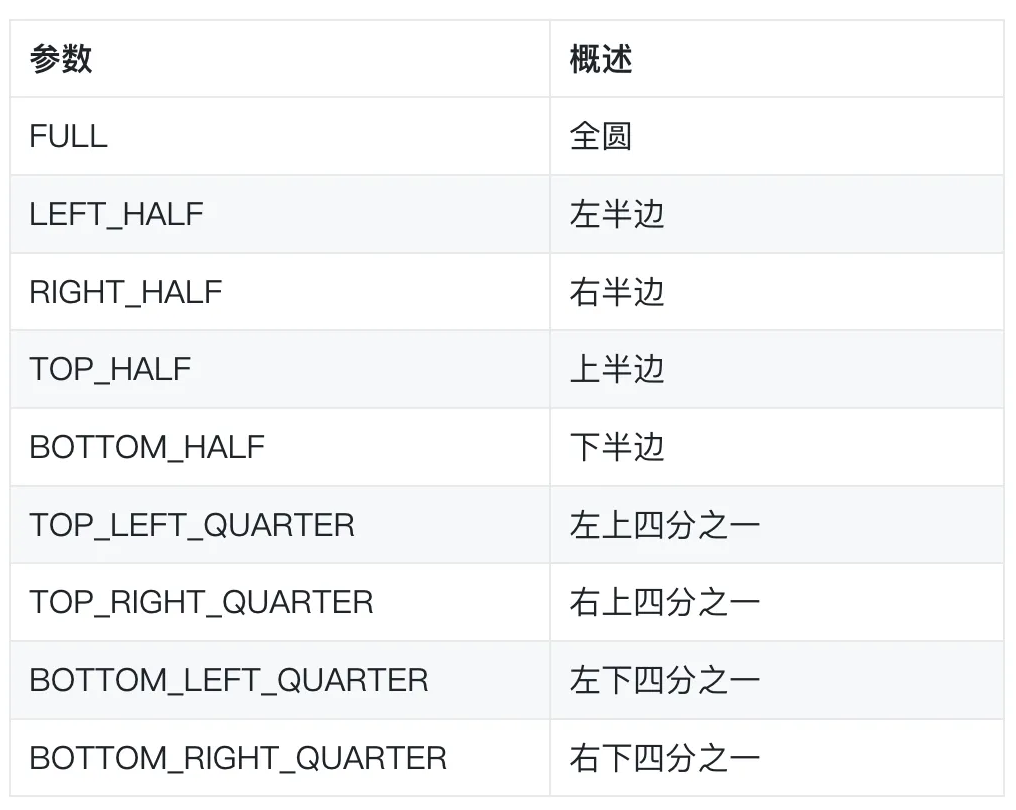The image size is (1016, 810).
Task: Select the BOTTOM_HALF parameter cell
Action: coord(147,447)
